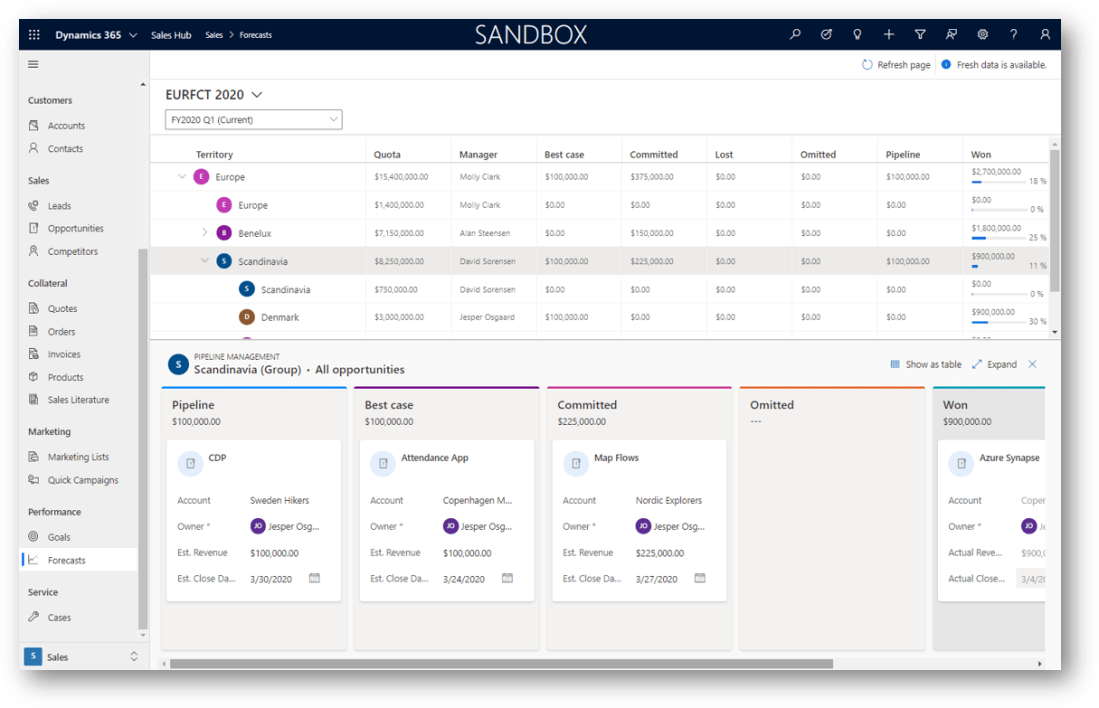Open settings gear in top bar

point(982,35)
